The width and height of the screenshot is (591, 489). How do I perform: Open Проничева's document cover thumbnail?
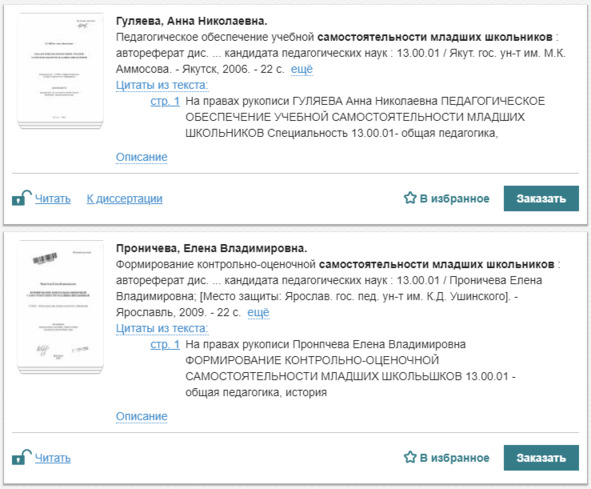coord(60,307)
